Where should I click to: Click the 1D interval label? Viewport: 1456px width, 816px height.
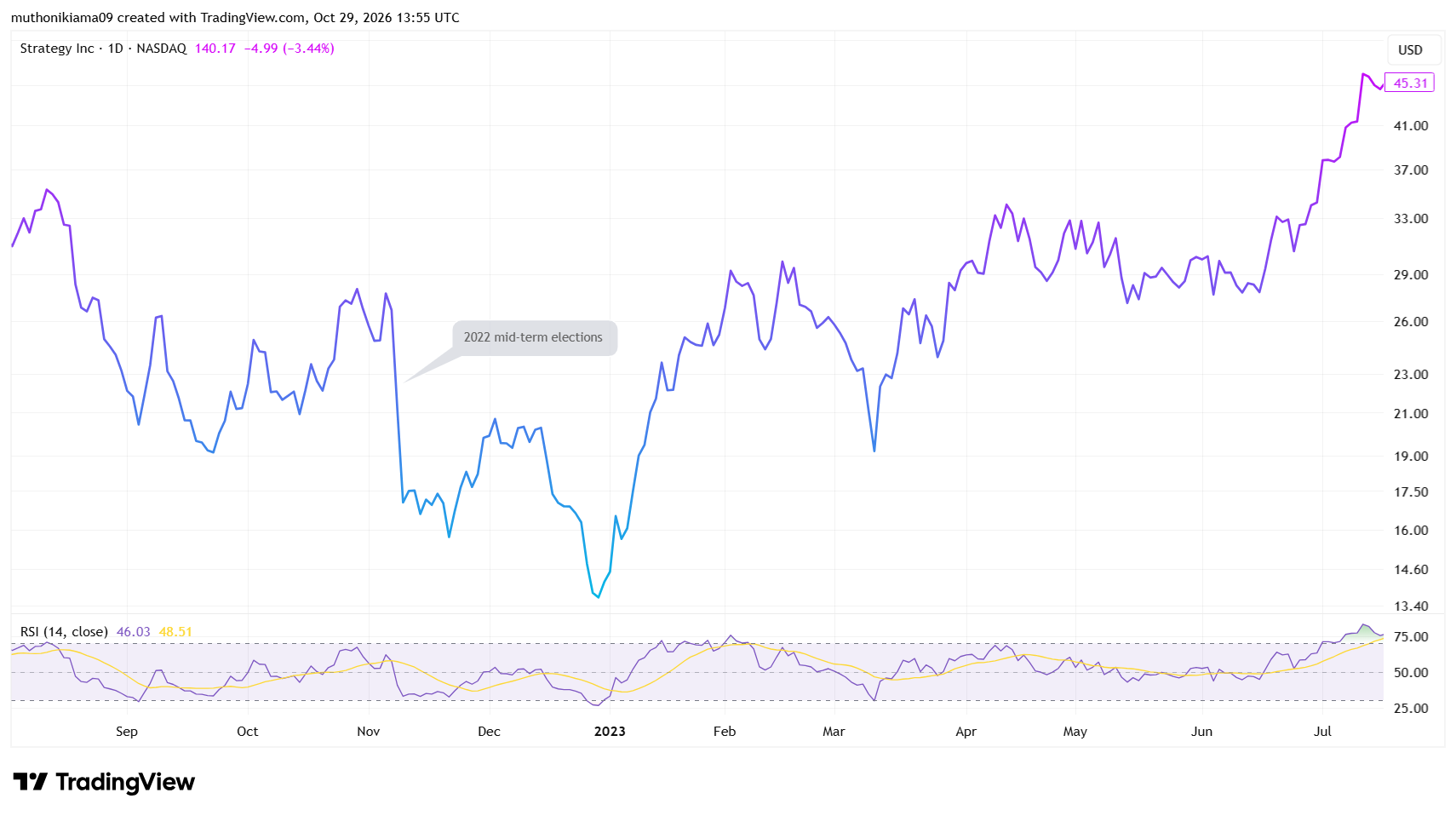[x=116, y=49]
